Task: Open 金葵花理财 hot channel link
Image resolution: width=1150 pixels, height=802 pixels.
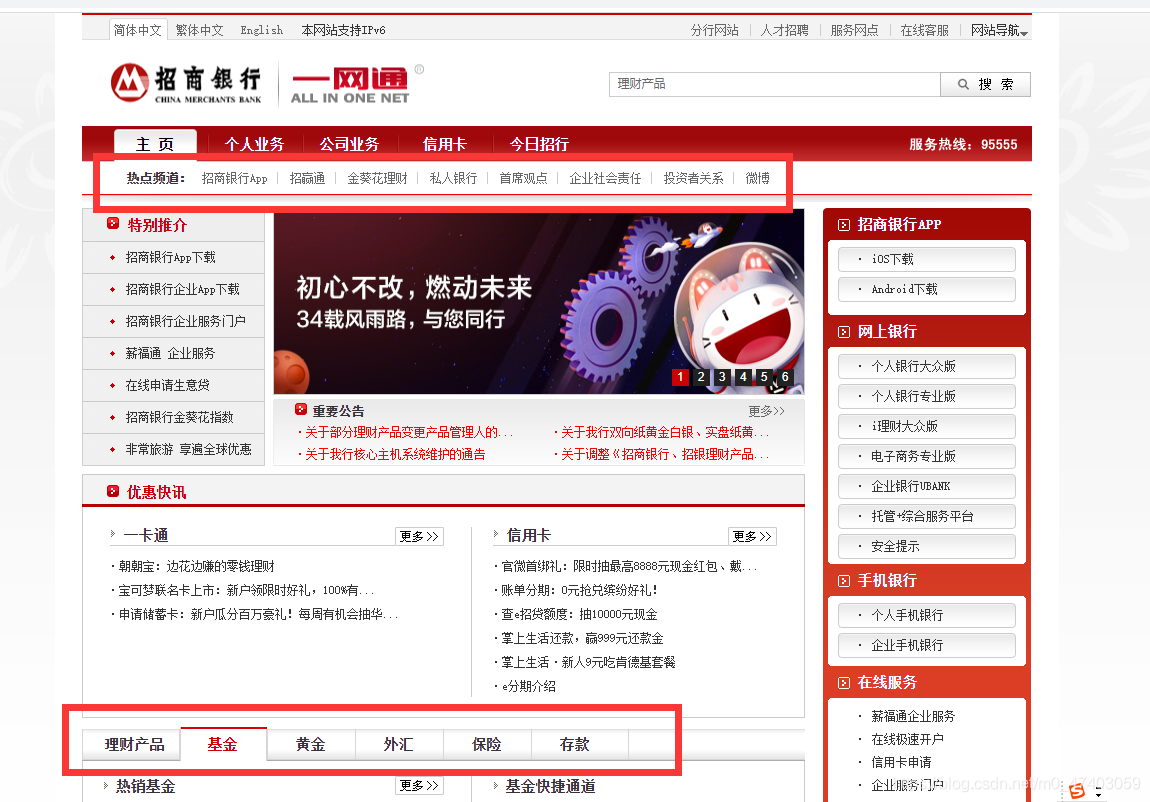Action: (377, 178)
